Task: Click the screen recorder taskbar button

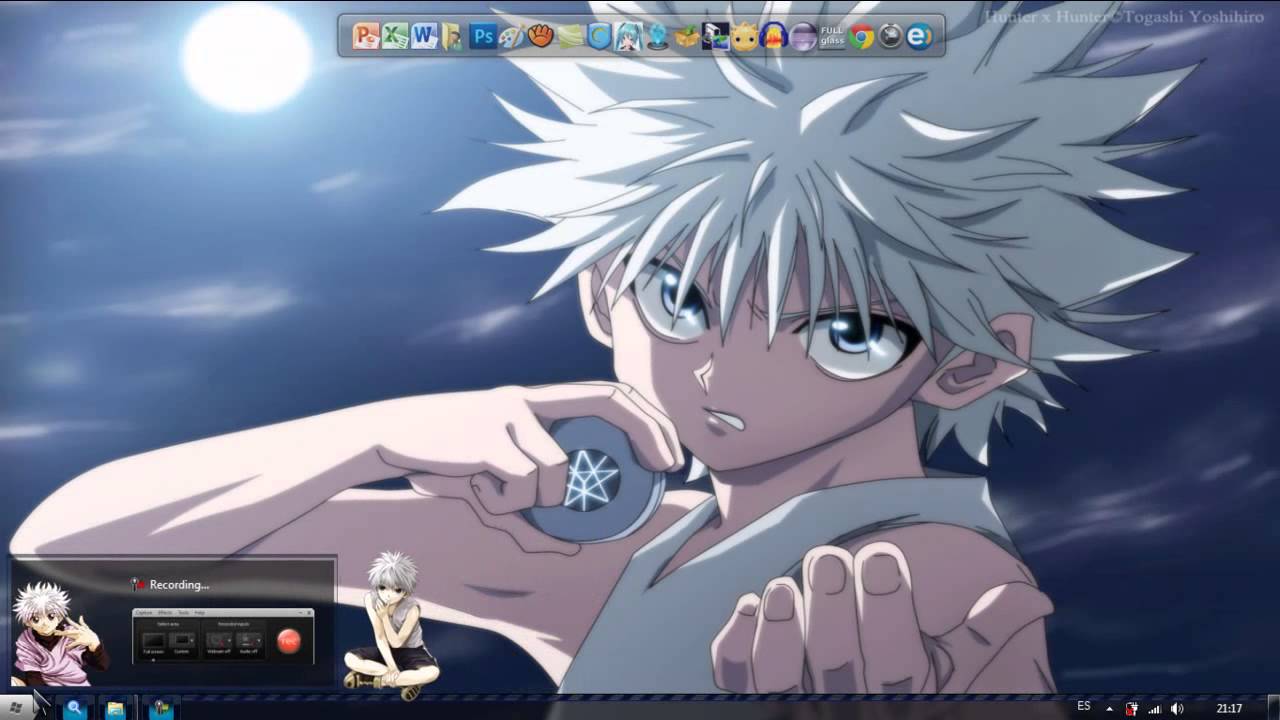Action: 161,708
